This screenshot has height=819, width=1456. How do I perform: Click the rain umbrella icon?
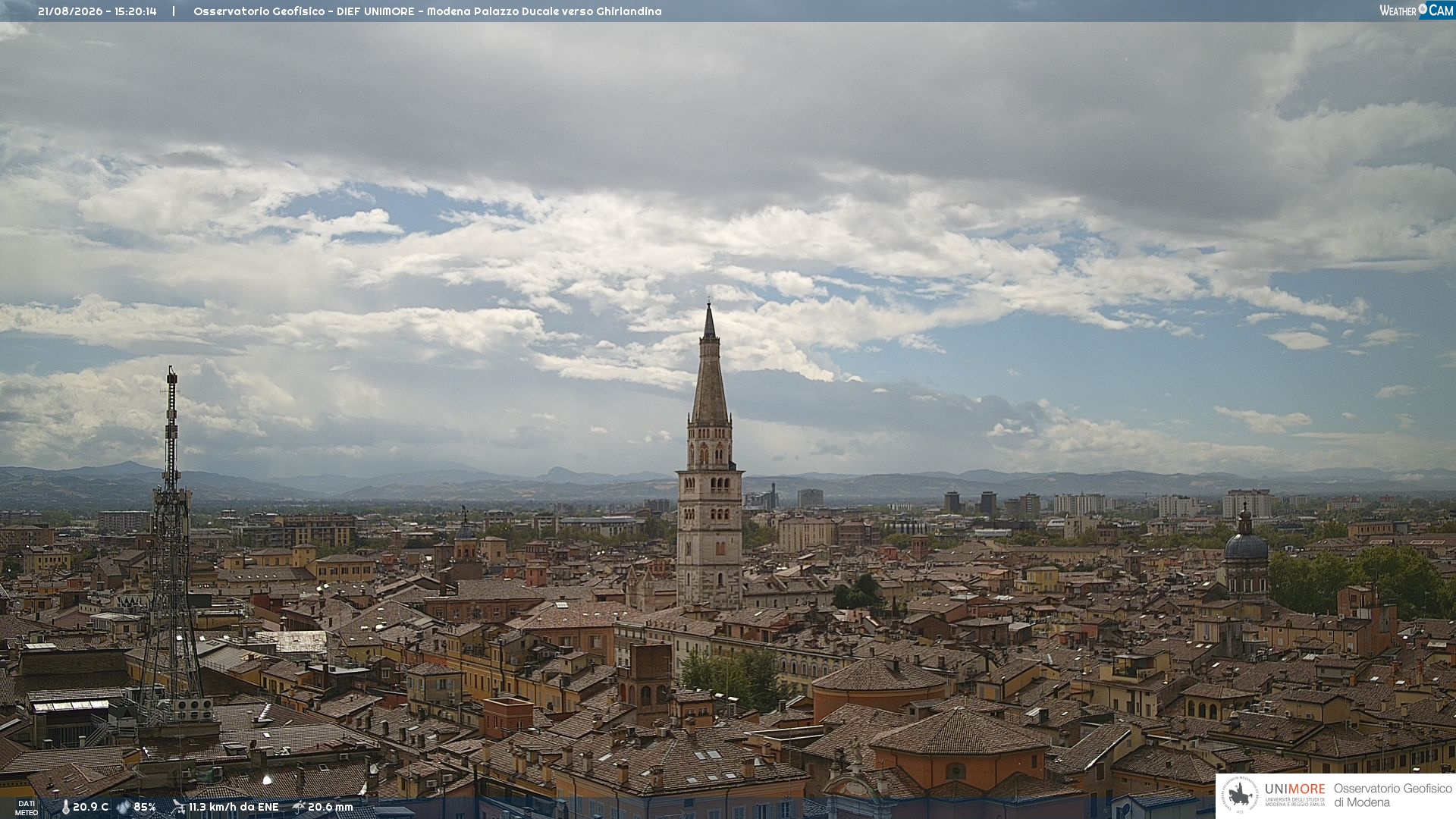point(299,807)
